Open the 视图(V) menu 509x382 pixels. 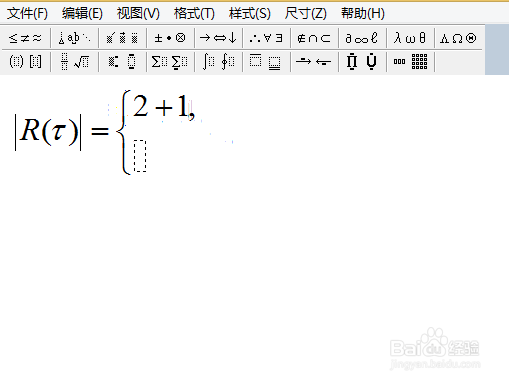coord(138,14)
